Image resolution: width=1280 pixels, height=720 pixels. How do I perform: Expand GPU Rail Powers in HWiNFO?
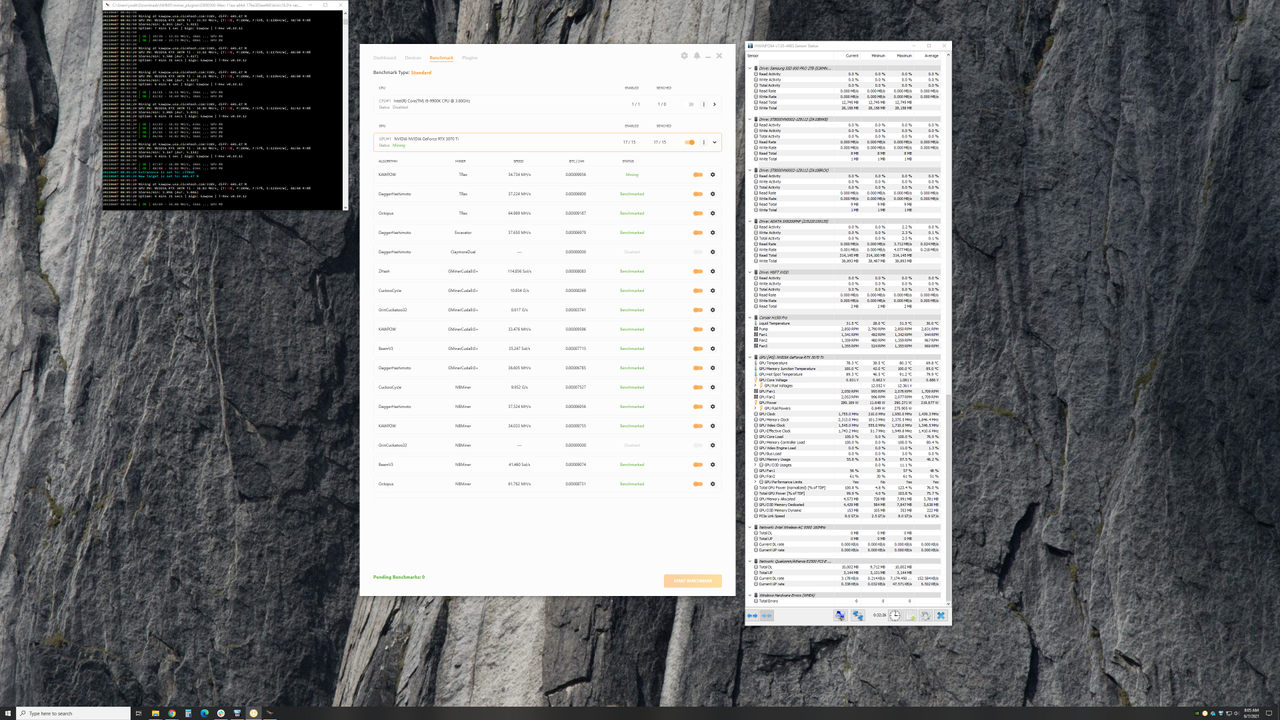tap(756, 408)
